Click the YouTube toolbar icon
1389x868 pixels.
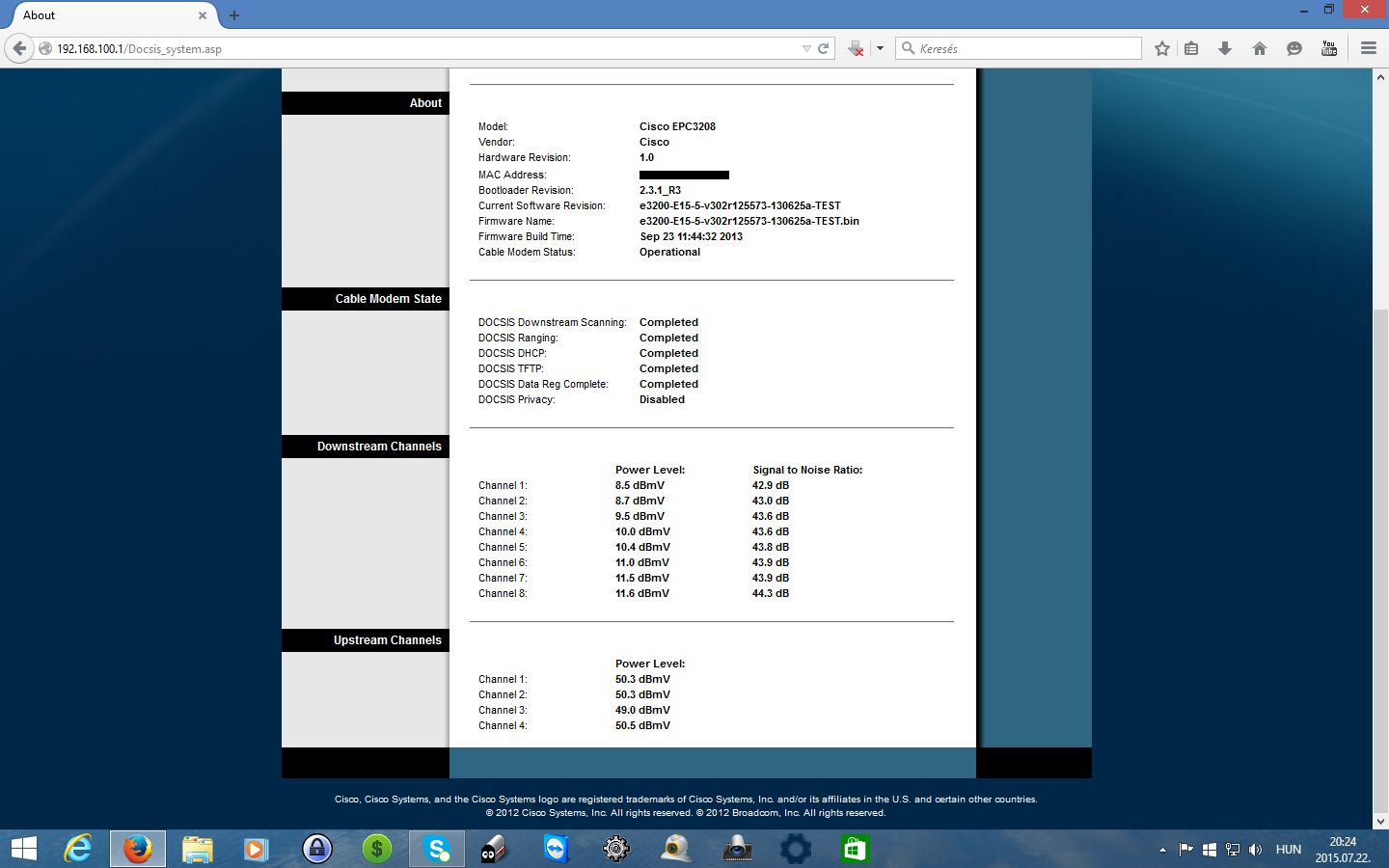pyautogui.click(x=1329, y=48)
